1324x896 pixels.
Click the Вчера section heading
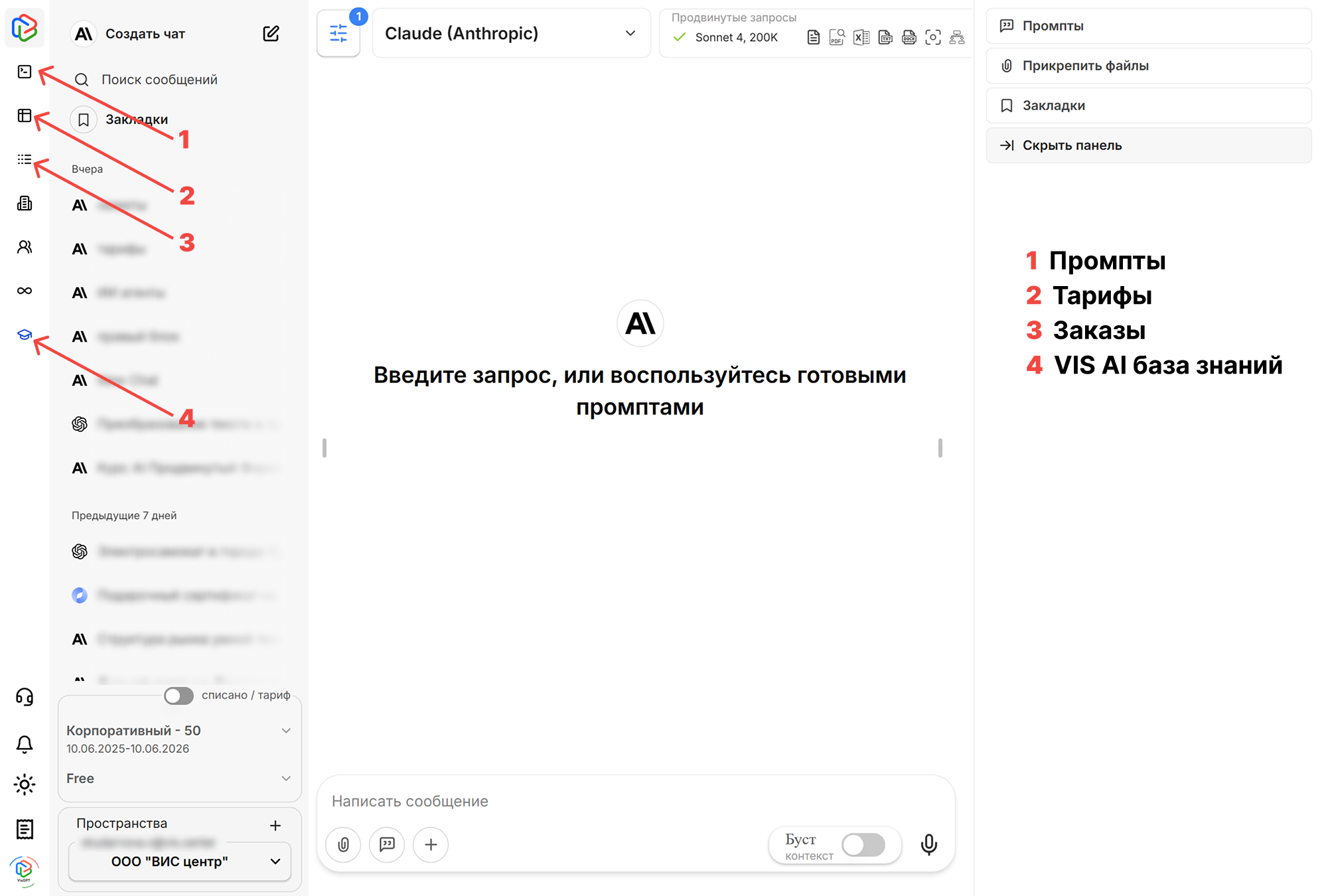[87, 169]
